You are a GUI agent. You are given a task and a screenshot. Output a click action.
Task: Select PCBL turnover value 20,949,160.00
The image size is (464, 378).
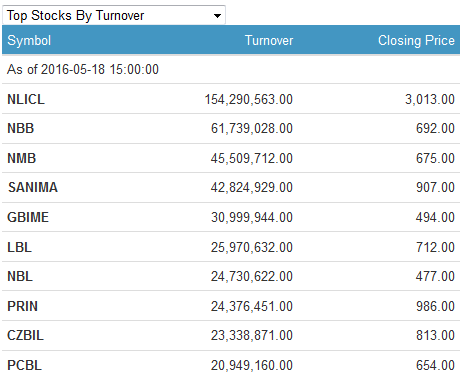click(252, 365)
